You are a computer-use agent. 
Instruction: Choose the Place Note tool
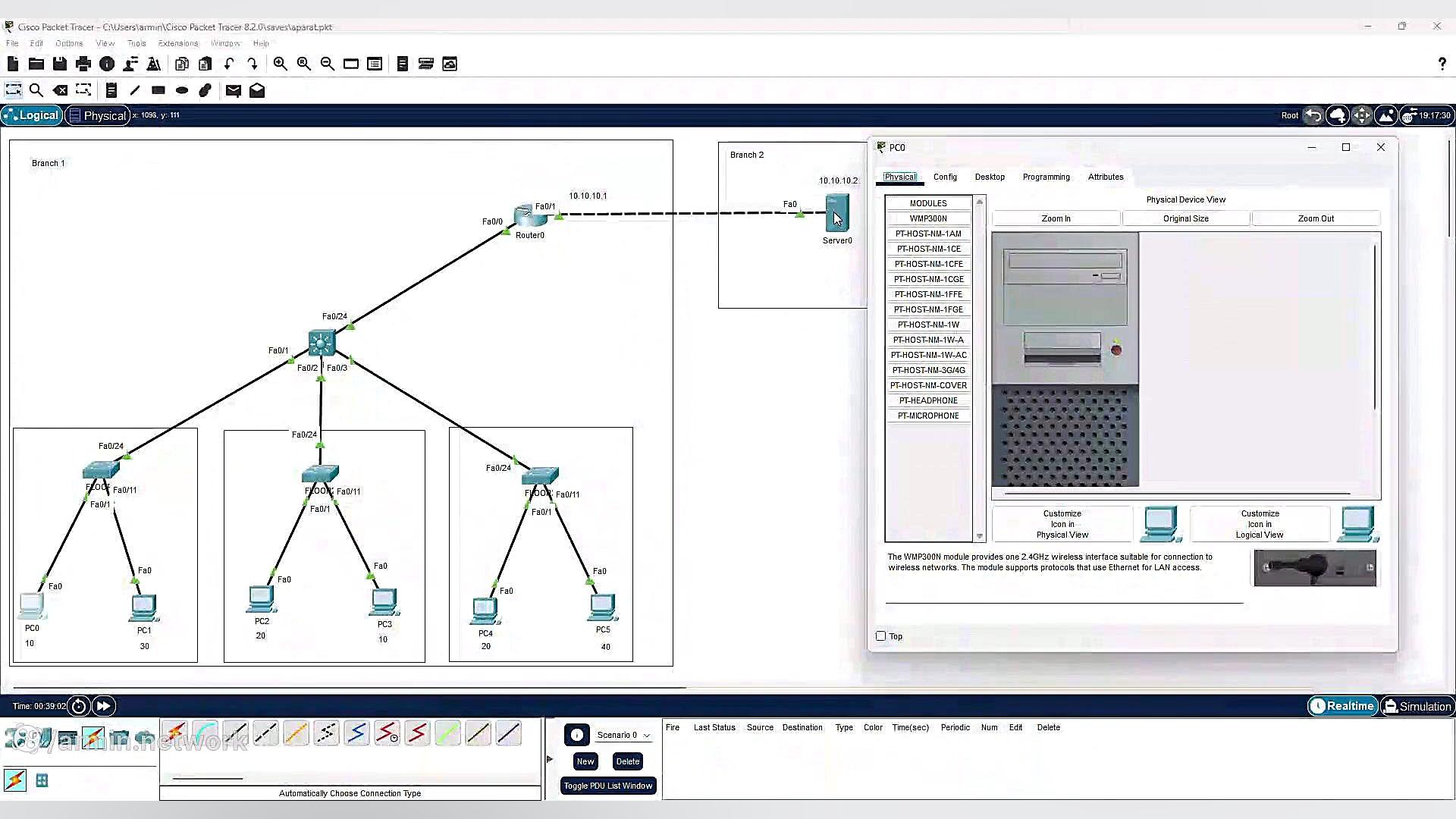pyautogui.click(x=111, y=90)
